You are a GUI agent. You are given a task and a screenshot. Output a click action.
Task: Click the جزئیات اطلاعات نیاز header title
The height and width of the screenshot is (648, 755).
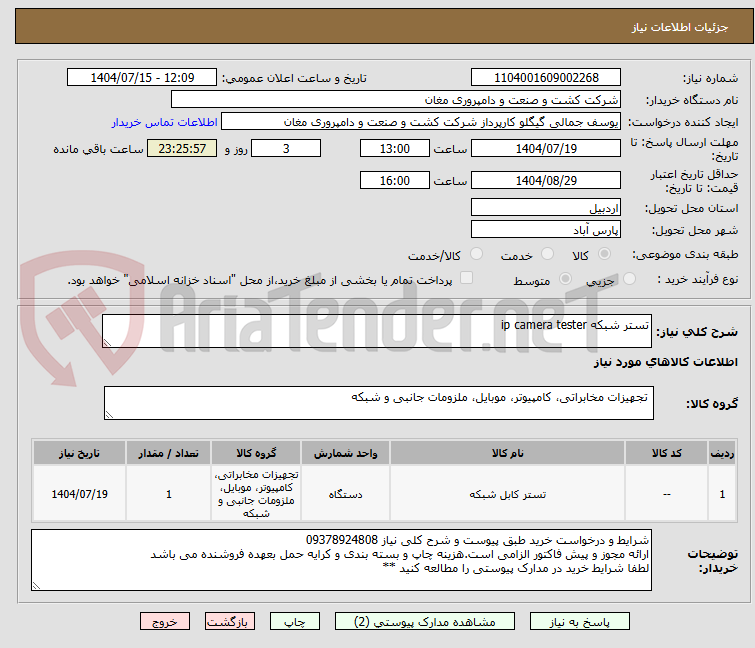[x=680, y=27]
